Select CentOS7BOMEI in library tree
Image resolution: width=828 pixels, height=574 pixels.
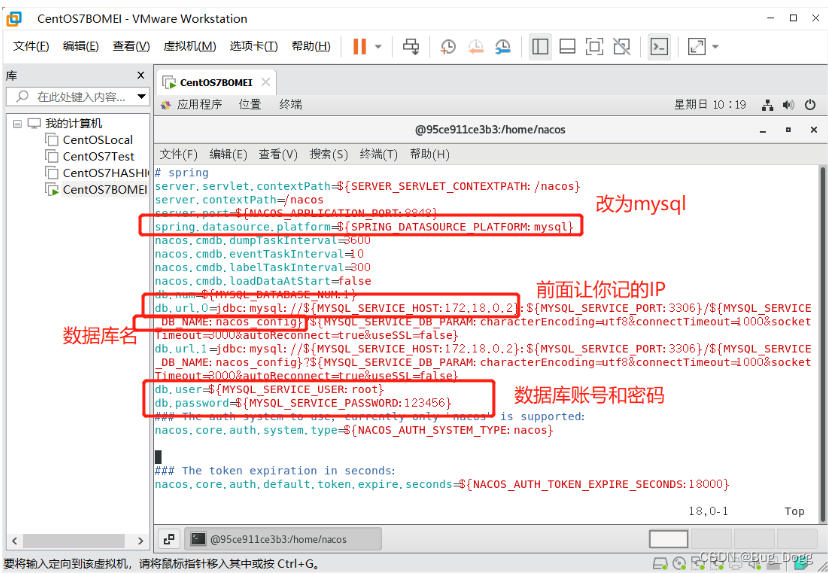click(105, 189)
